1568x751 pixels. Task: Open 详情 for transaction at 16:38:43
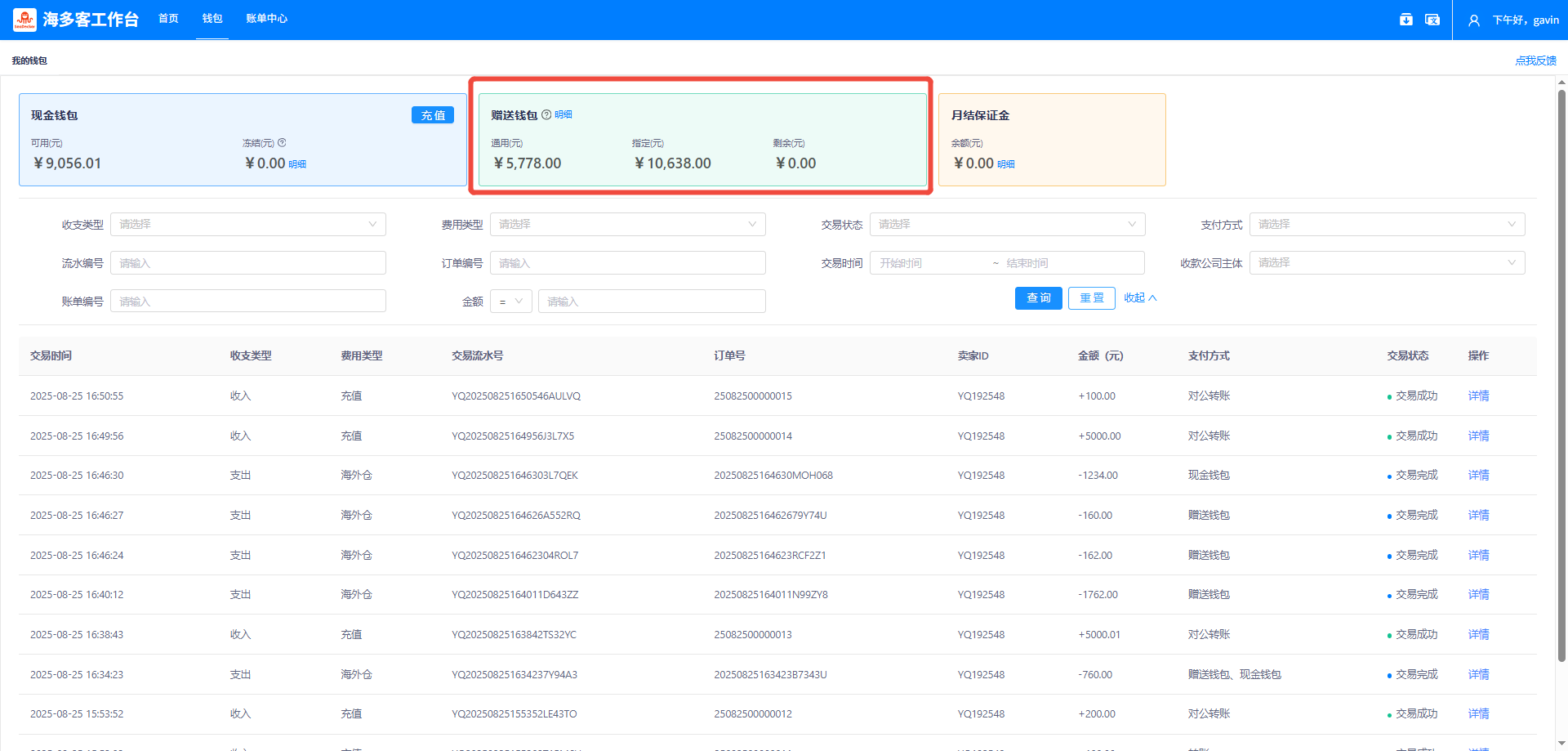(x=1478, y=635)
